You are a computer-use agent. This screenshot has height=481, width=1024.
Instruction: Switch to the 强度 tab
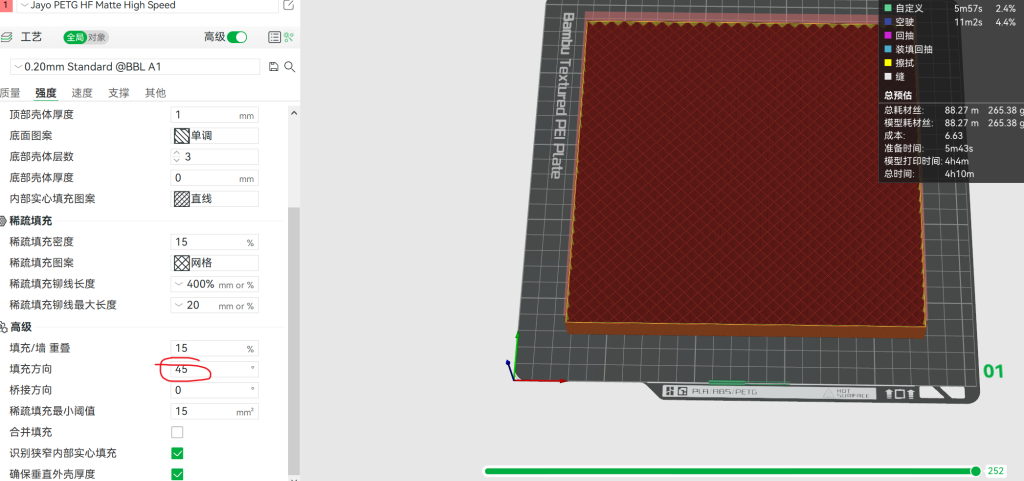click(46, 93)
